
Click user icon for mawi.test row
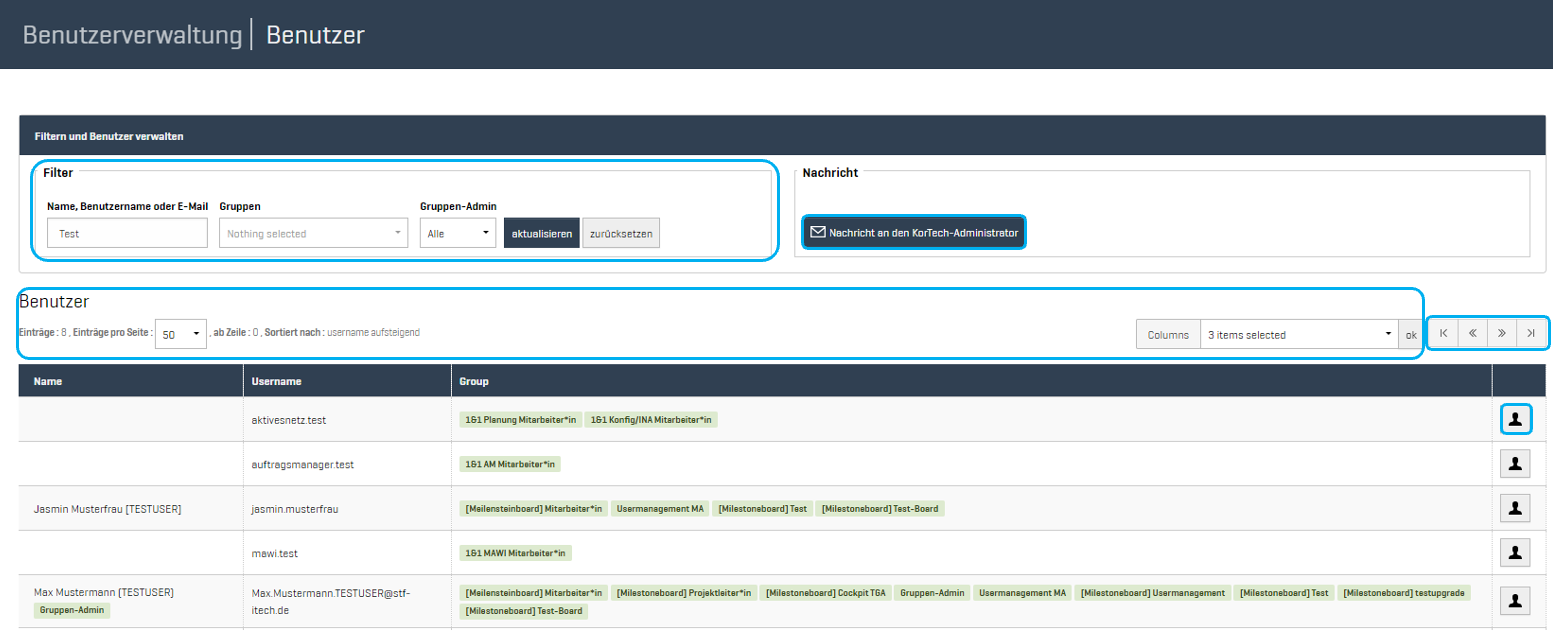pos(1515,552)
